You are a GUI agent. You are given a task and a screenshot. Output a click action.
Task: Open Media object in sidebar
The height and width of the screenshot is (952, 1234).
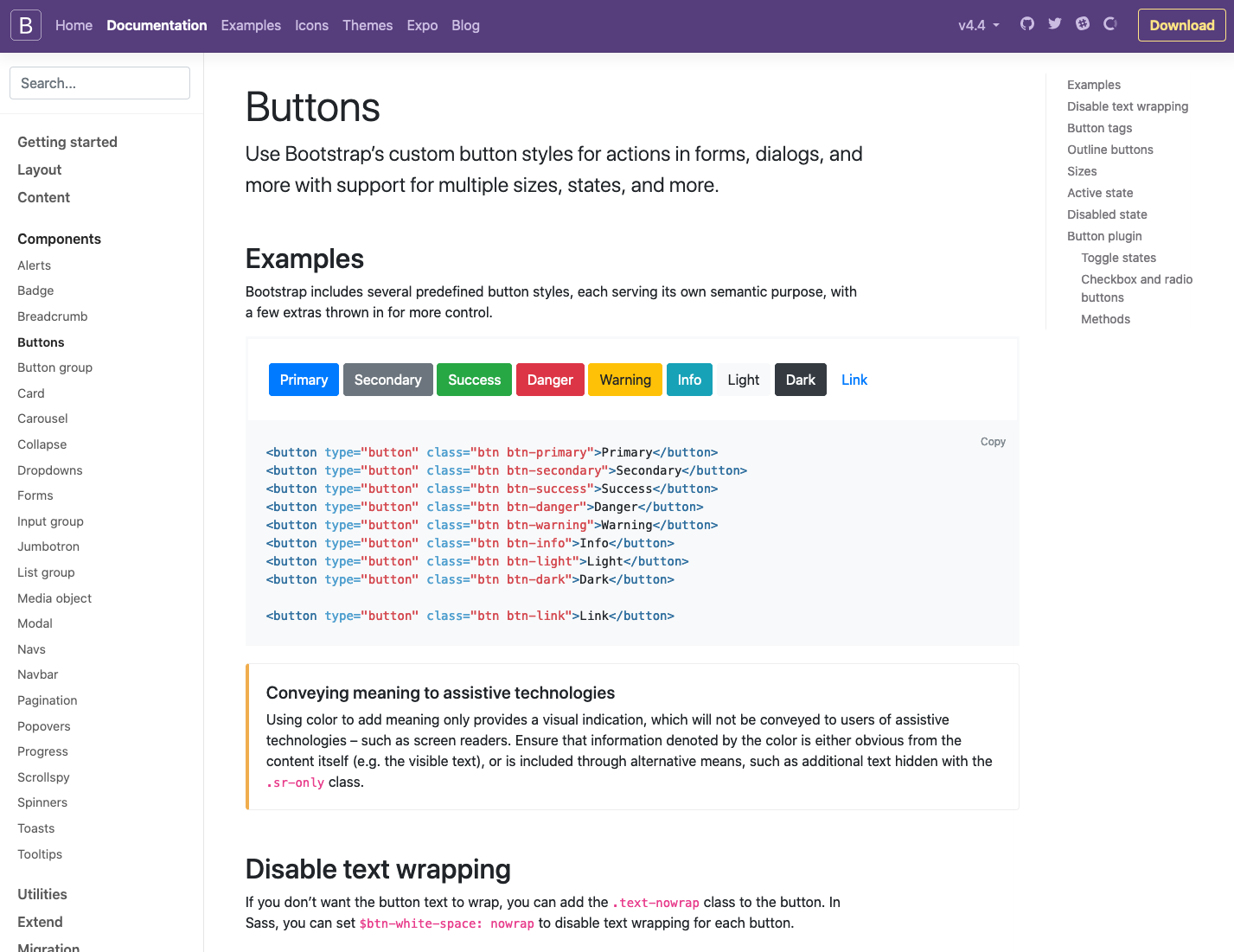tap(54, 598)
